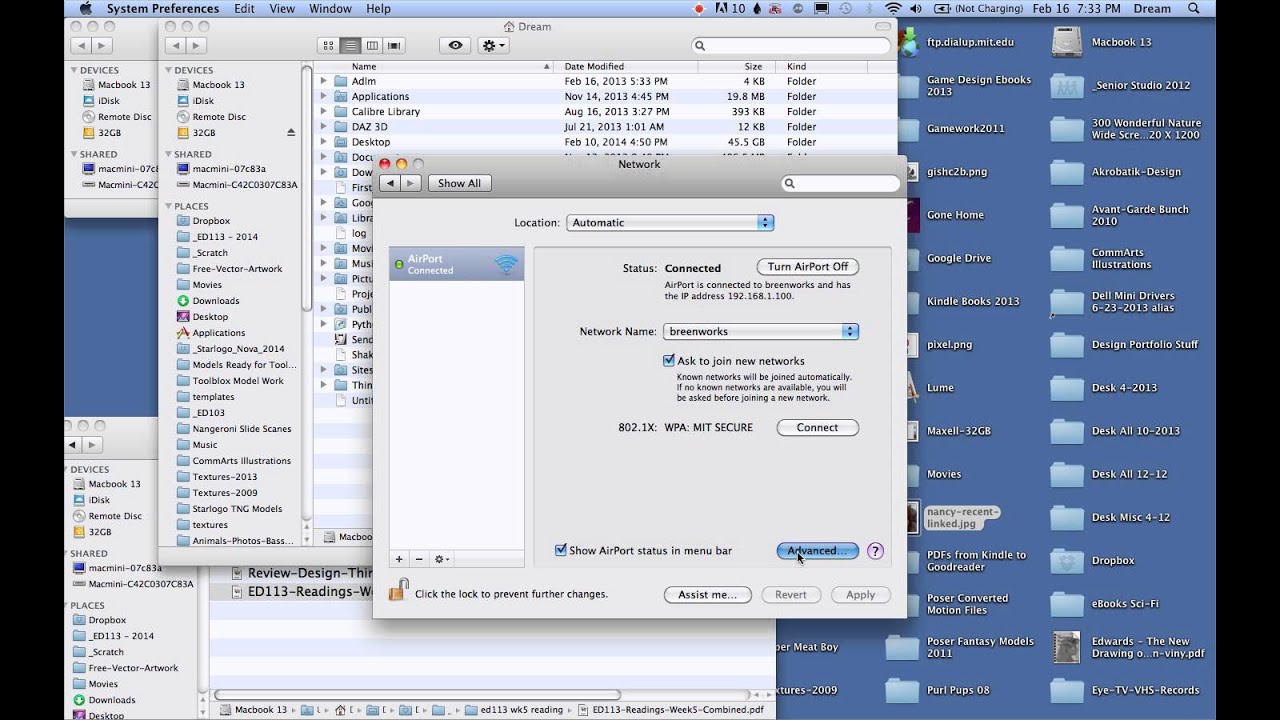Click Advanced… button
Screen dimensions: 1280x720
[817, 551]
